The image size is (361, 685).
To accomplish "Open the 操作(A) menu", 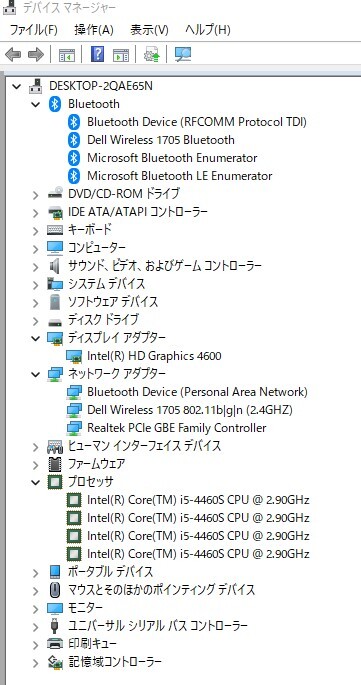I will coord(94,30).
